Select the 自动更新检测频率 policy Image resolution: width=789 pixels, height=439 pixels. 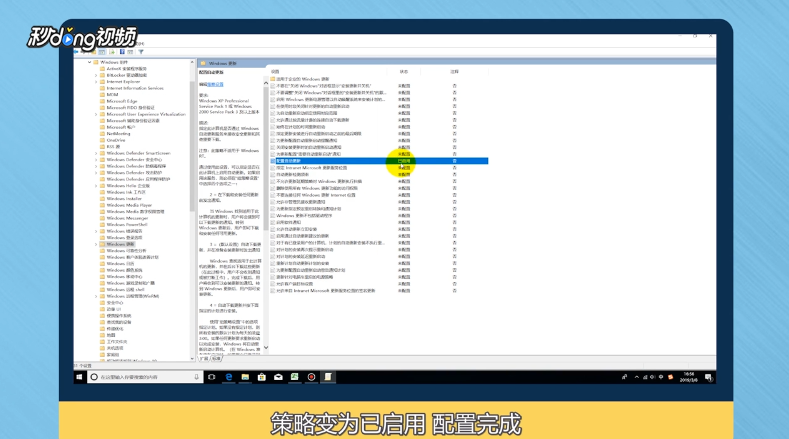pos(292,175)
